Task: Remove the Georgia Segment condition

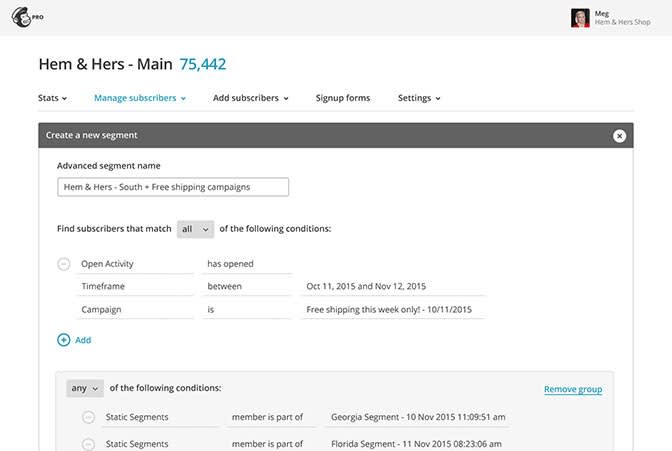Action: [88, 417]
